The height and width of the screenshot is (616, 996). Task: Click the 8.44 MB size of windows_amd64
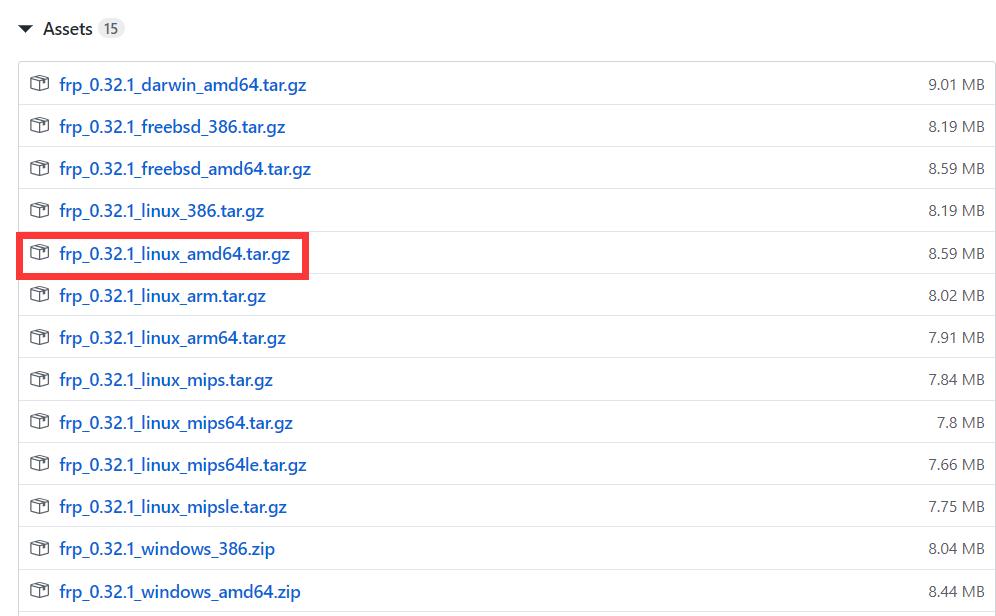tap(956, 591)
